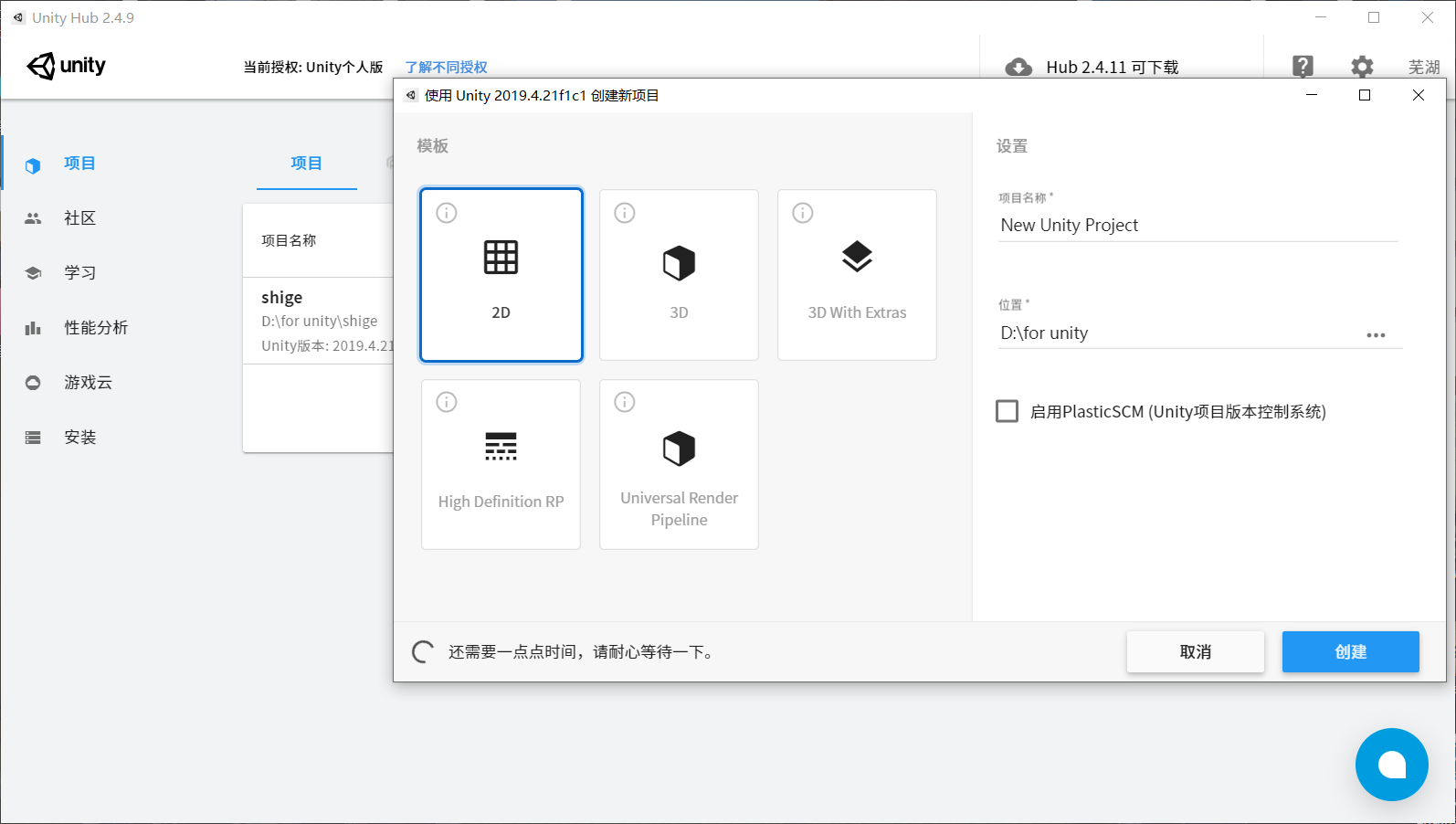Open the 了解不同授权 link
The height and width of the screenshot is (824, 1456).
coord(446,67)
